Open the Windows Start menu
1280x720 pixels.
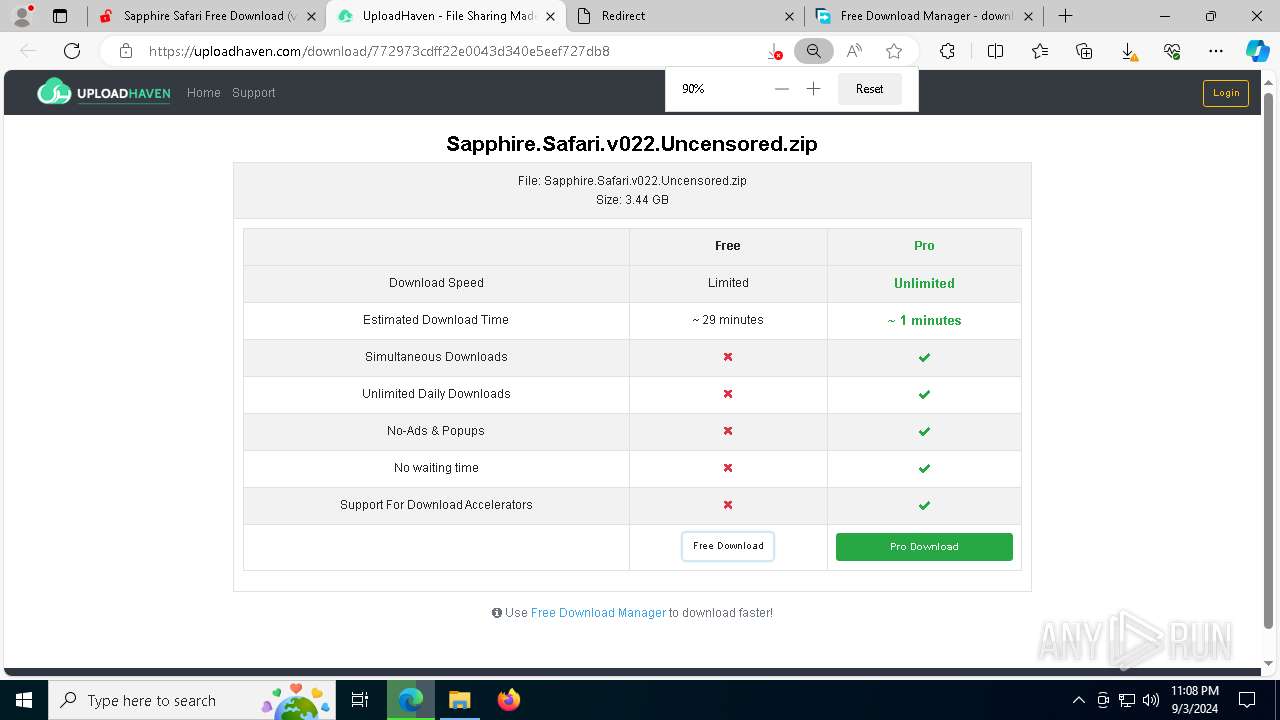[x=24, y=700]
